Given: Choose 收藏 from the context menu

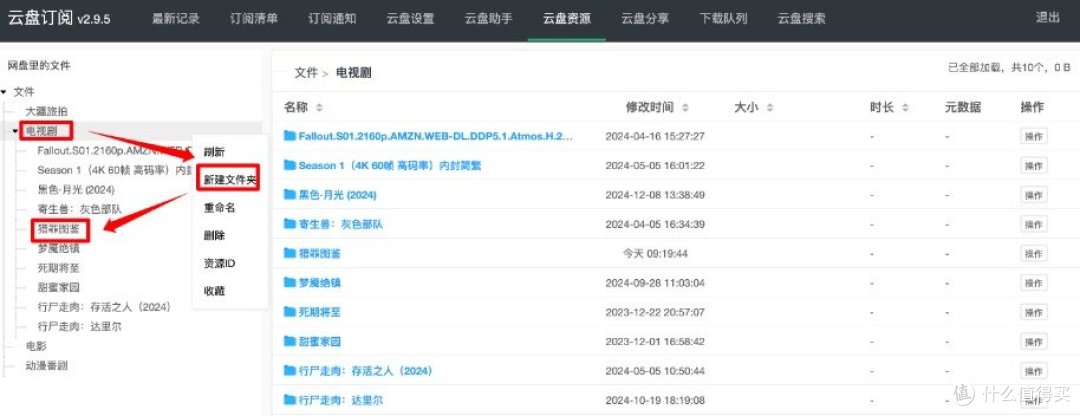Looking at the screenshot, I should (x=214, y=291).
